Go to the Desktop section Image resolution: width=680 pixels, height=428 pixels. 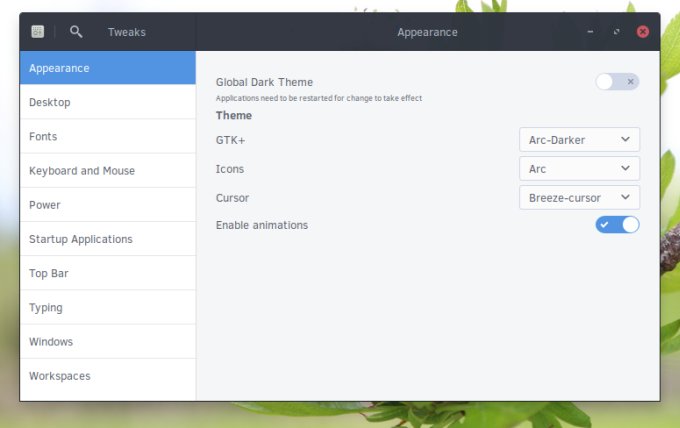(x=108, y=102)
